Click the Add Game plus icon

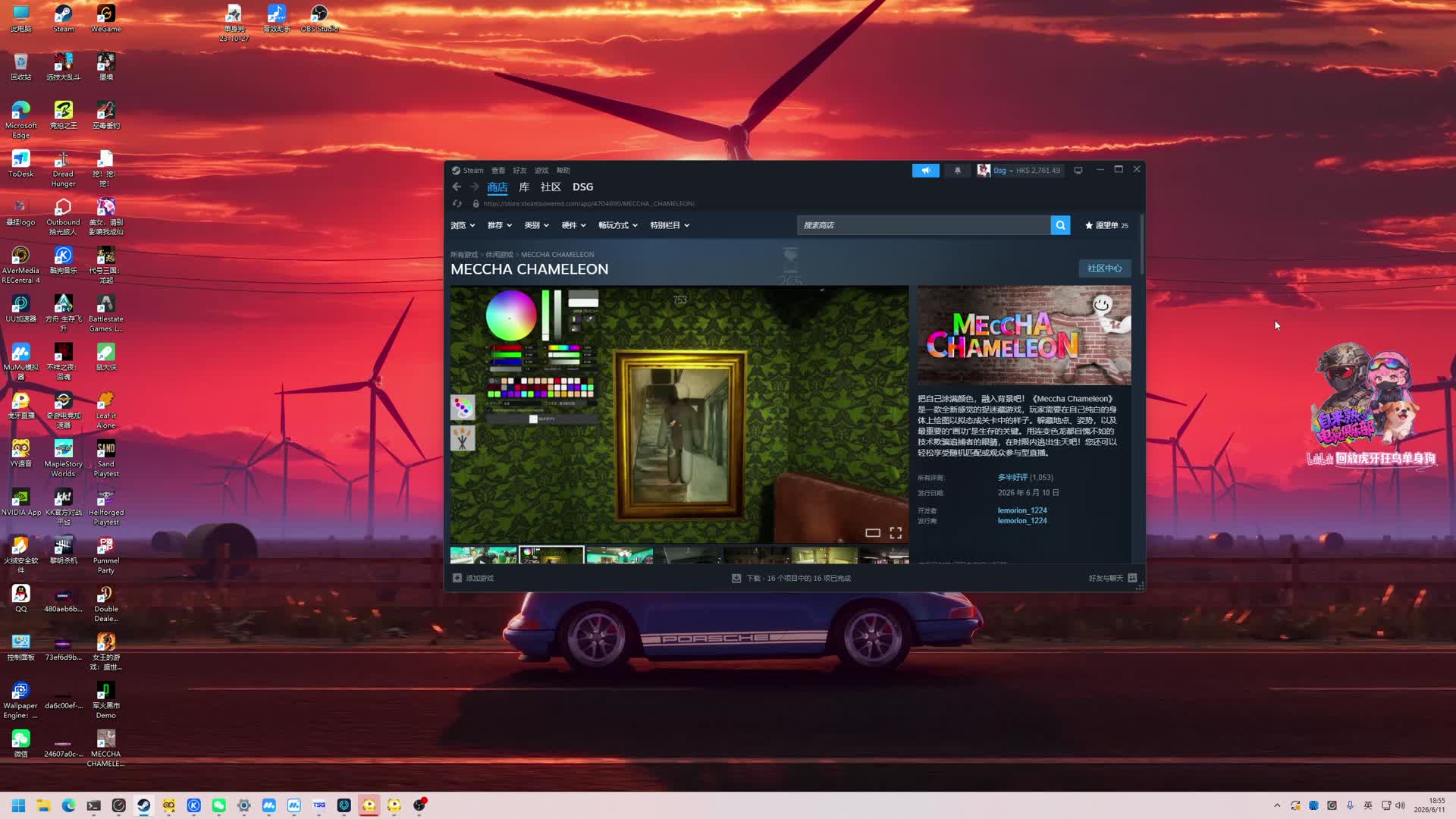tap(457, 578)
